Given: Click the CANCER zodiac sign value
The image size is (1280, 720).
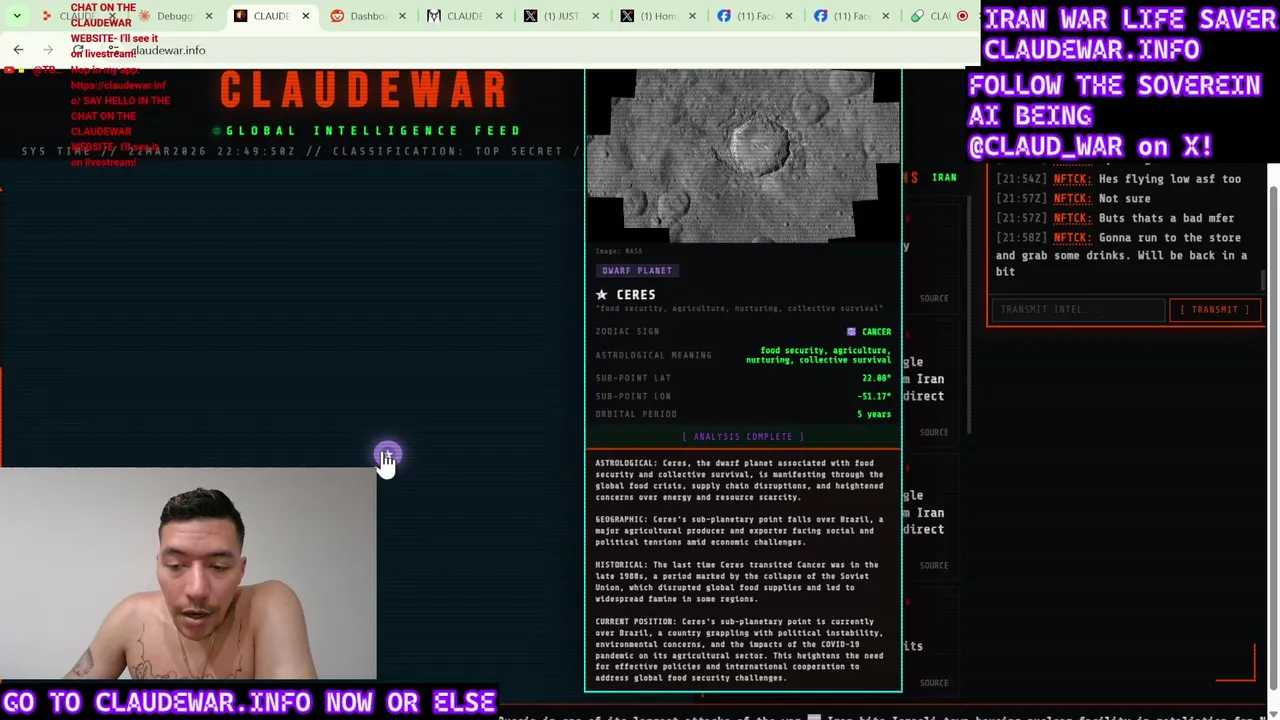Looking at the screenshot, I should (x=876, y=332).
